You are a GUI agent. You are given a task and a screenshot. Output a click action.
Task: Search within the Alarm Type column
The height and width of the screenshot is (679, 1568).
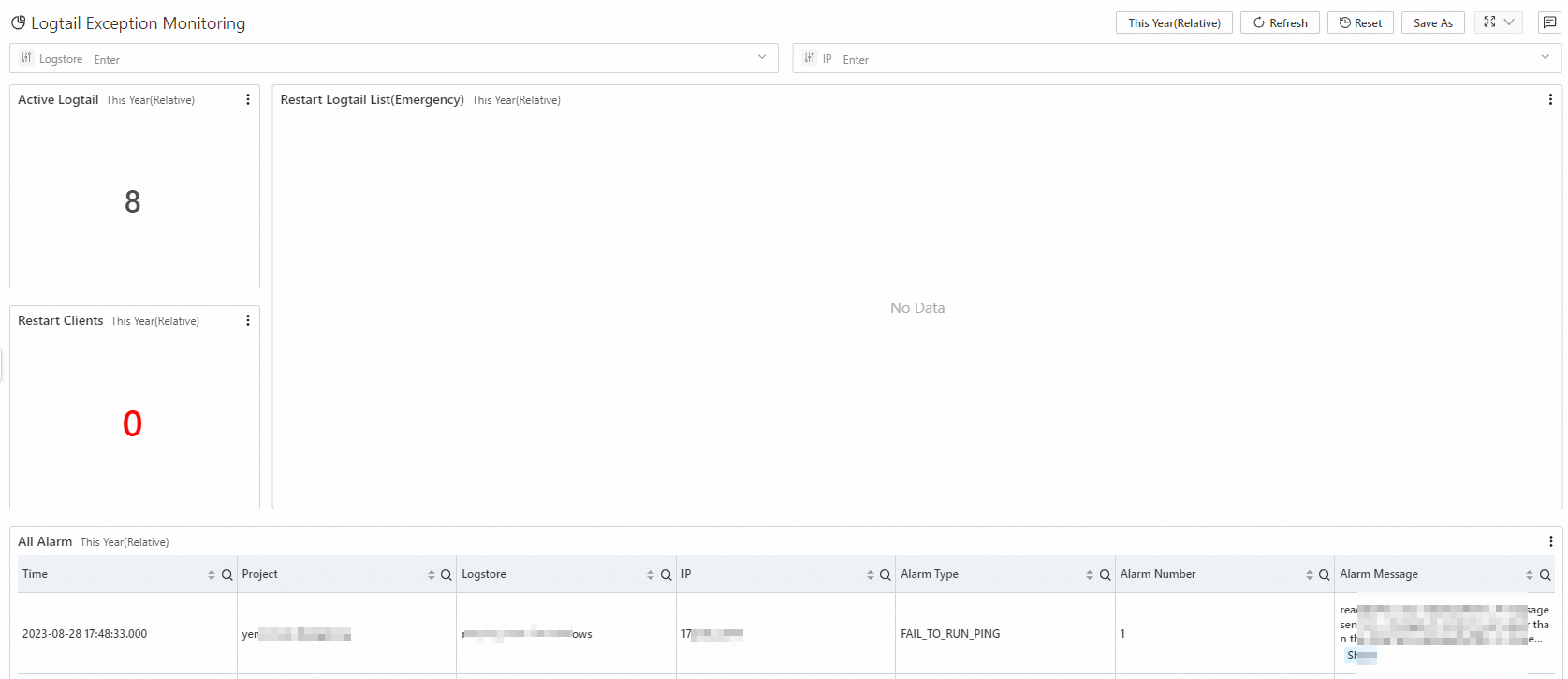1105,575
